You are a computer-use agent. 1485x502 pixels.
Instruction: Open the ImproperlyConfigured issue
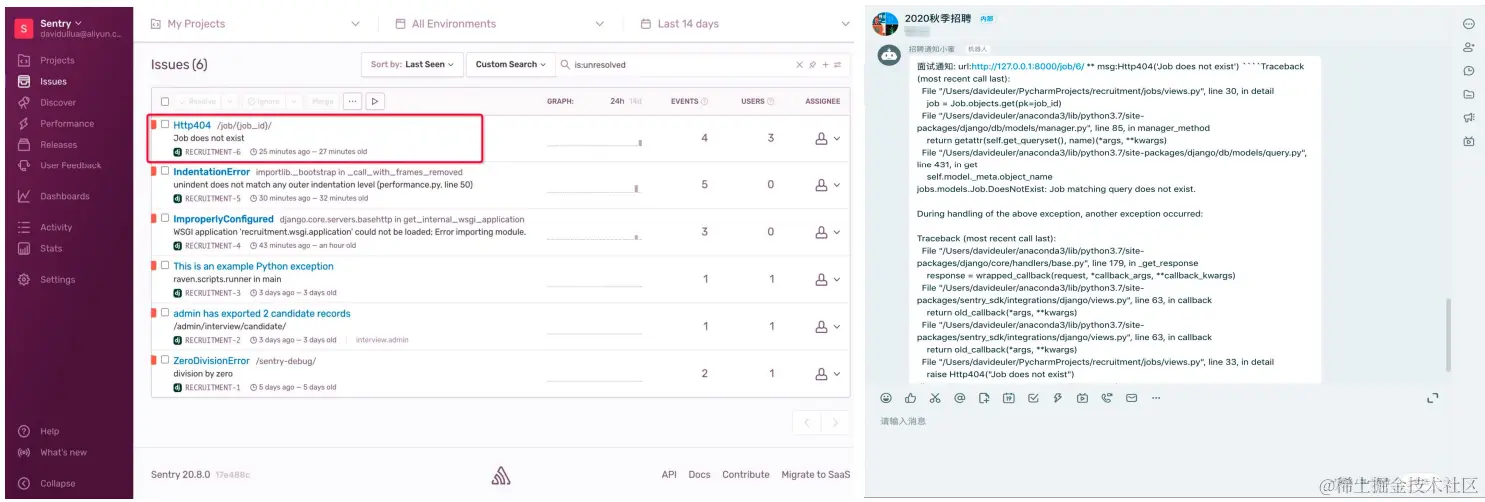[x=223, y=219]
